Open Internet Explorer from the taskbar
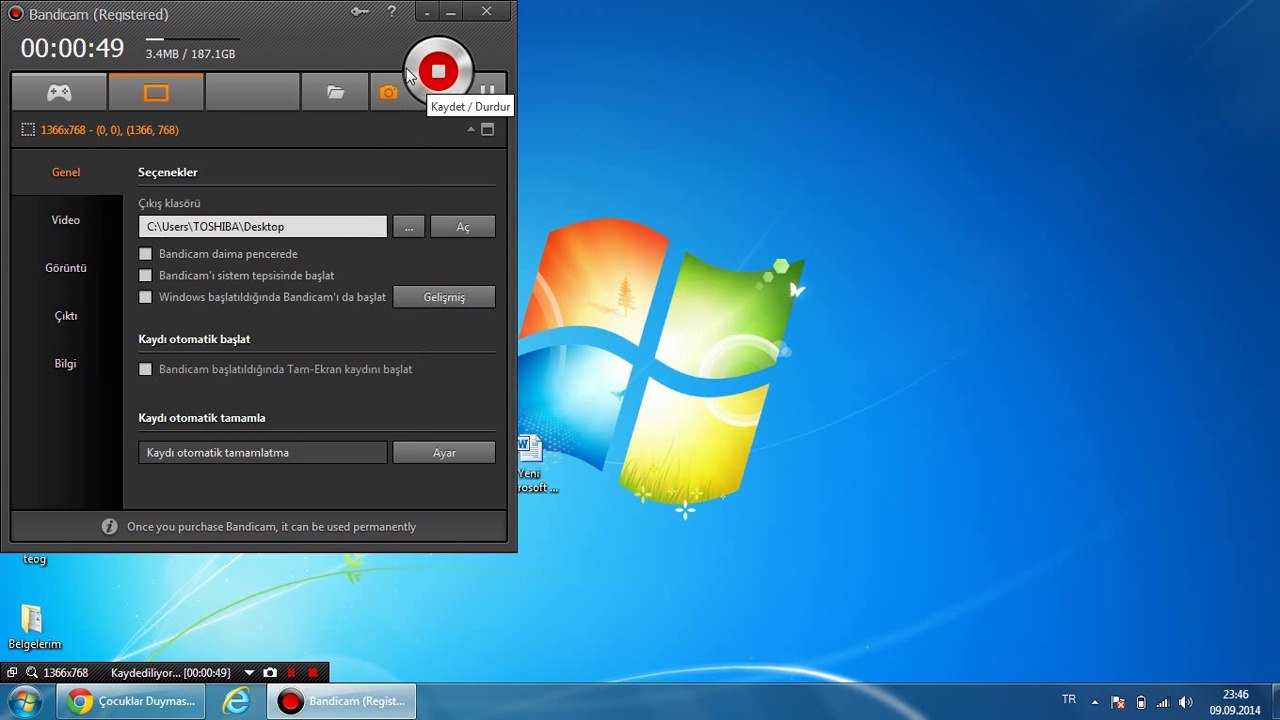1280x720 pixels. pyautogui.click(x=236, y=701)
